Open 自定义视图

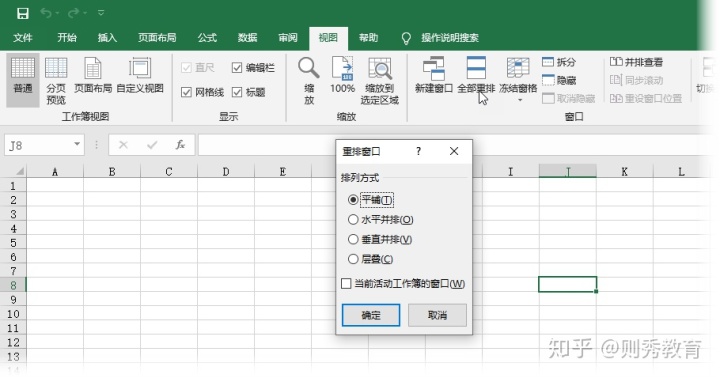coord(140,75)
